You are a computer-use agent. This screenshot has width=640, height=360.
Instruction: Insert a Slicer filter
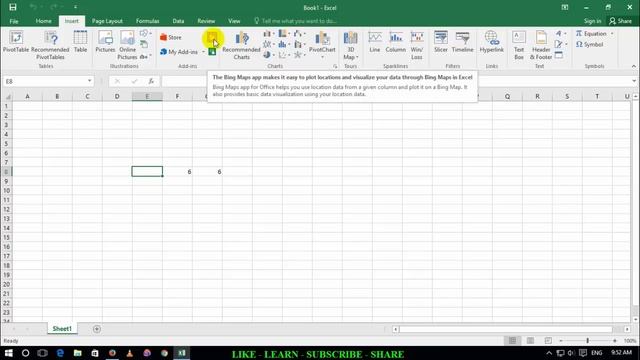click(x=441, y=42)
